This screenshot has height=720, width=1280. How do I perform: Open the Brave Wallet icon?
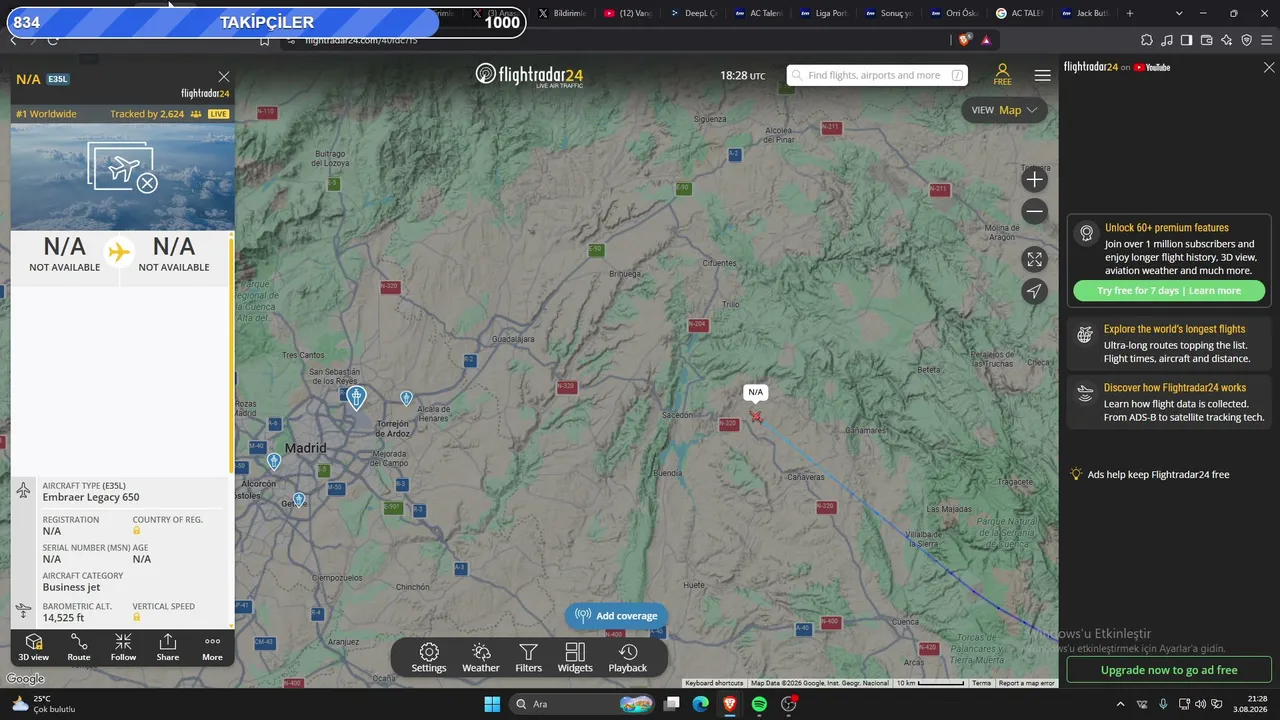pyautogui.click(x=1206, y=40)
